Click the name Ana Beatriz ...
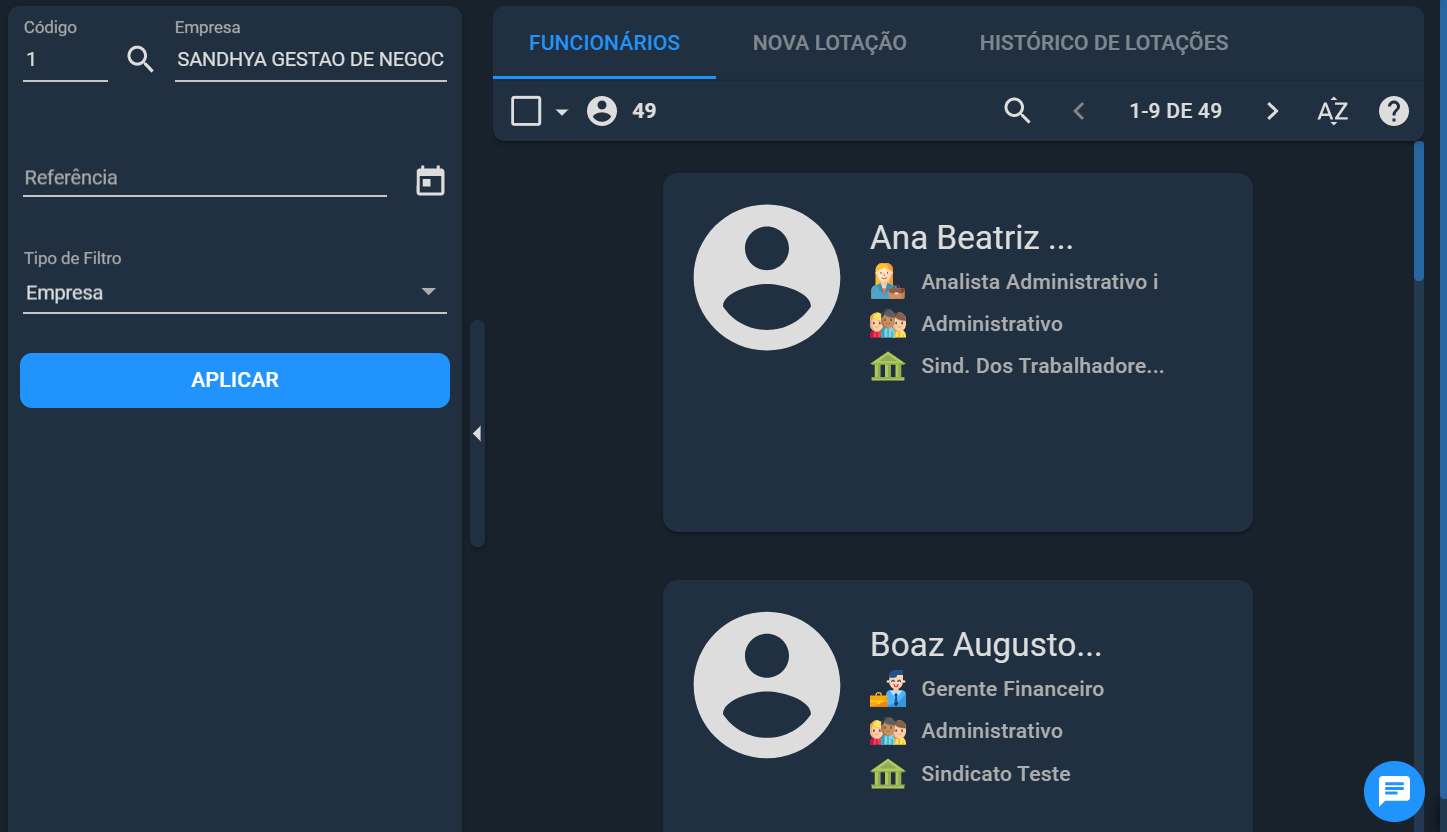The height and width of the screenshot is (832, 1447). [x=971, y=238]
